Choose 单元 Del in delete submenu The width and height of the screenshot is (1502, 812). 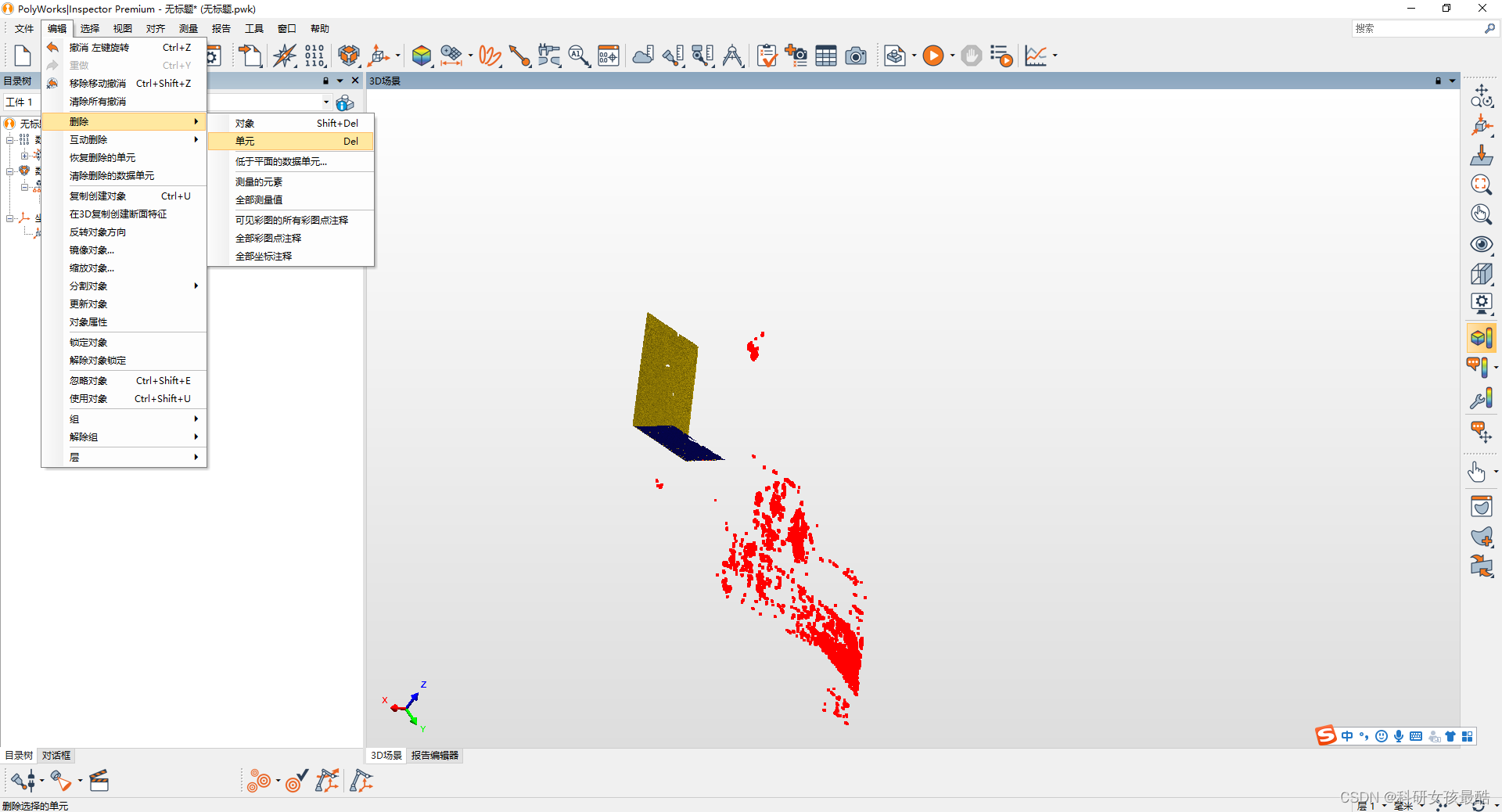point(291,142)
